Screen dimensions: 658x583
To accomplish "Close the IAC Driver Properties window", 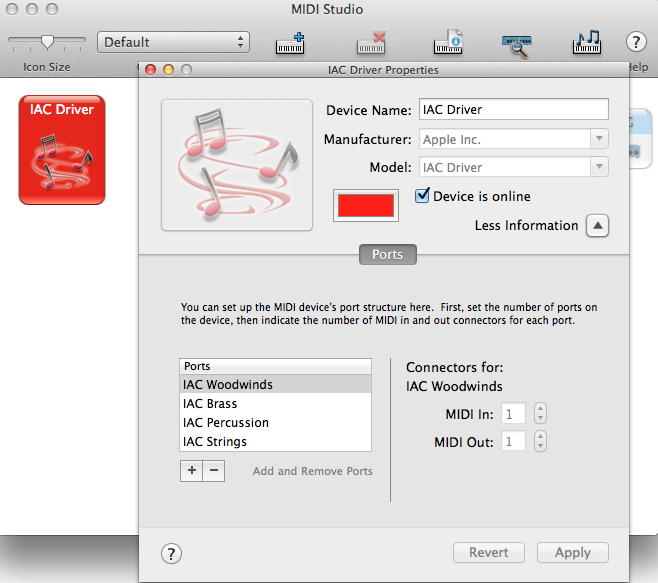I will (x=150, y=69).
